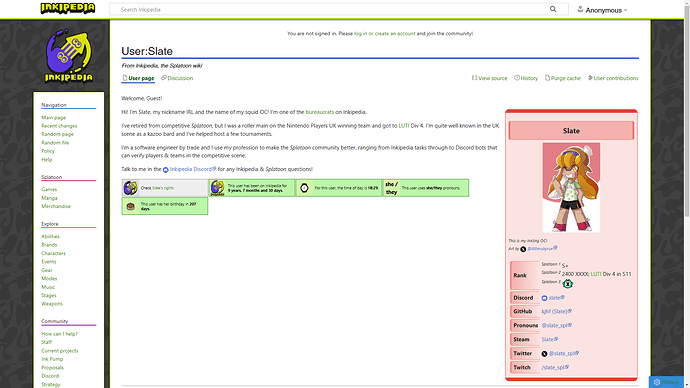Image resolution: width=690 pixels, height=388 pixels.
Task: Click the X icon beside artist credit
Action: click(523, 249)
